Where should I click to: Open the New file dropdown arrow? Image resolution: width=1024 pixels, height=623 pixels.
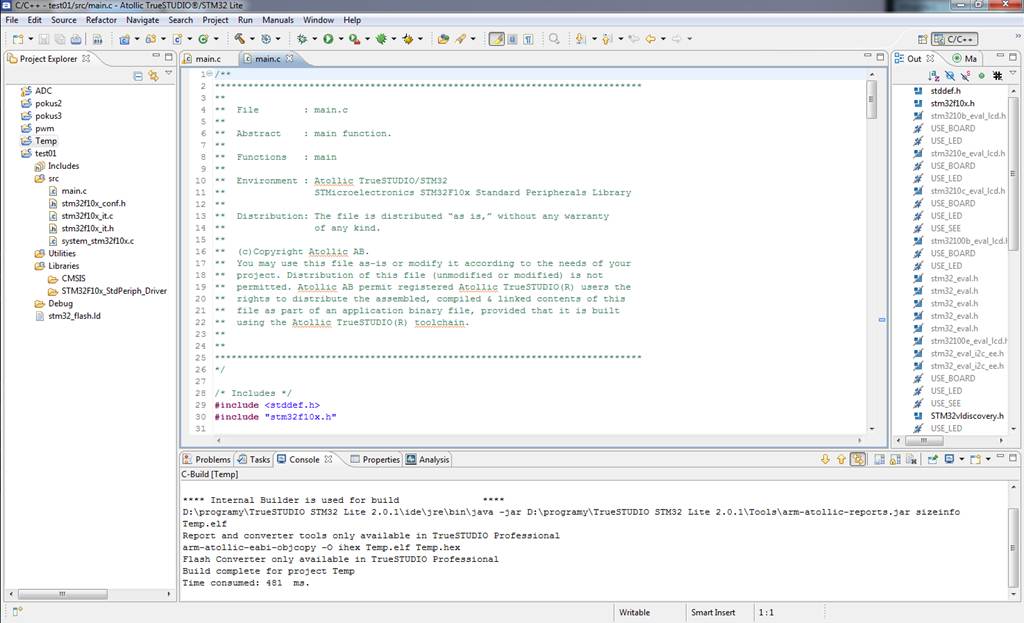pyautogui.click(x=31, y=39)
